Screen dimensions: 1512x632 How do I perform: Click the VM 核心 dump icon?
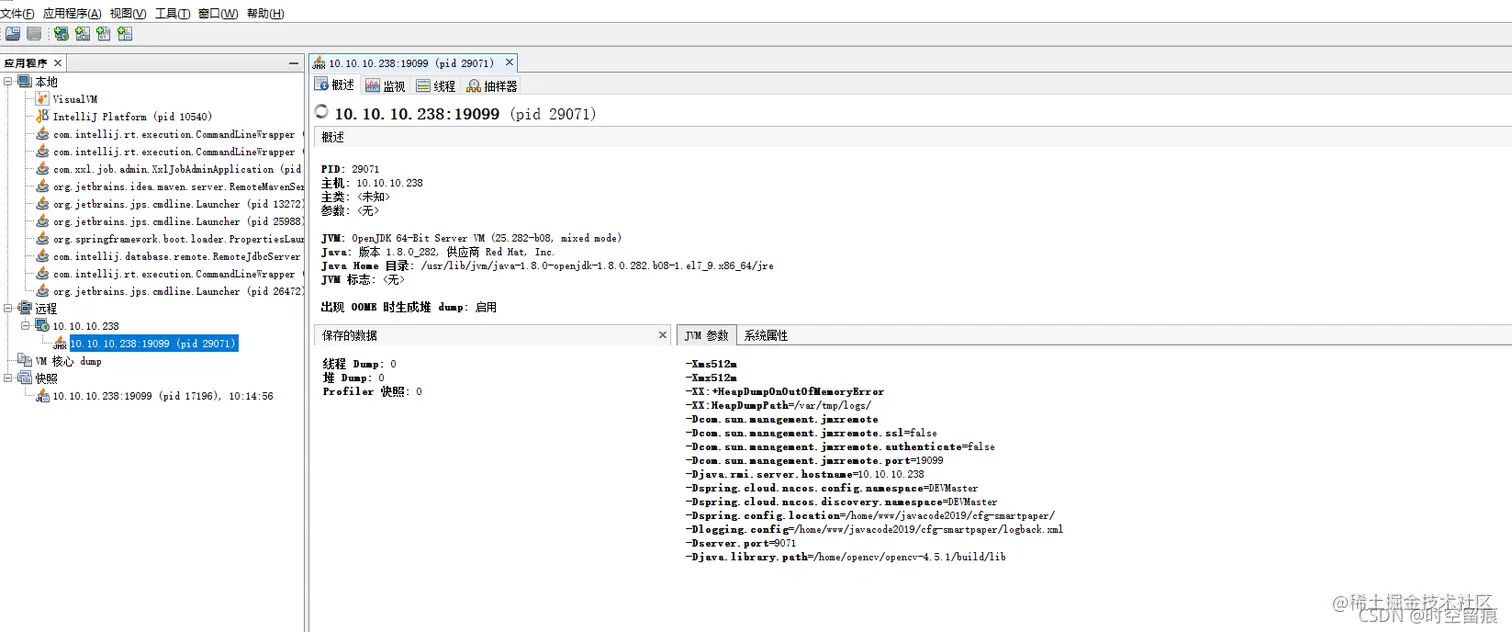[25, 361]
